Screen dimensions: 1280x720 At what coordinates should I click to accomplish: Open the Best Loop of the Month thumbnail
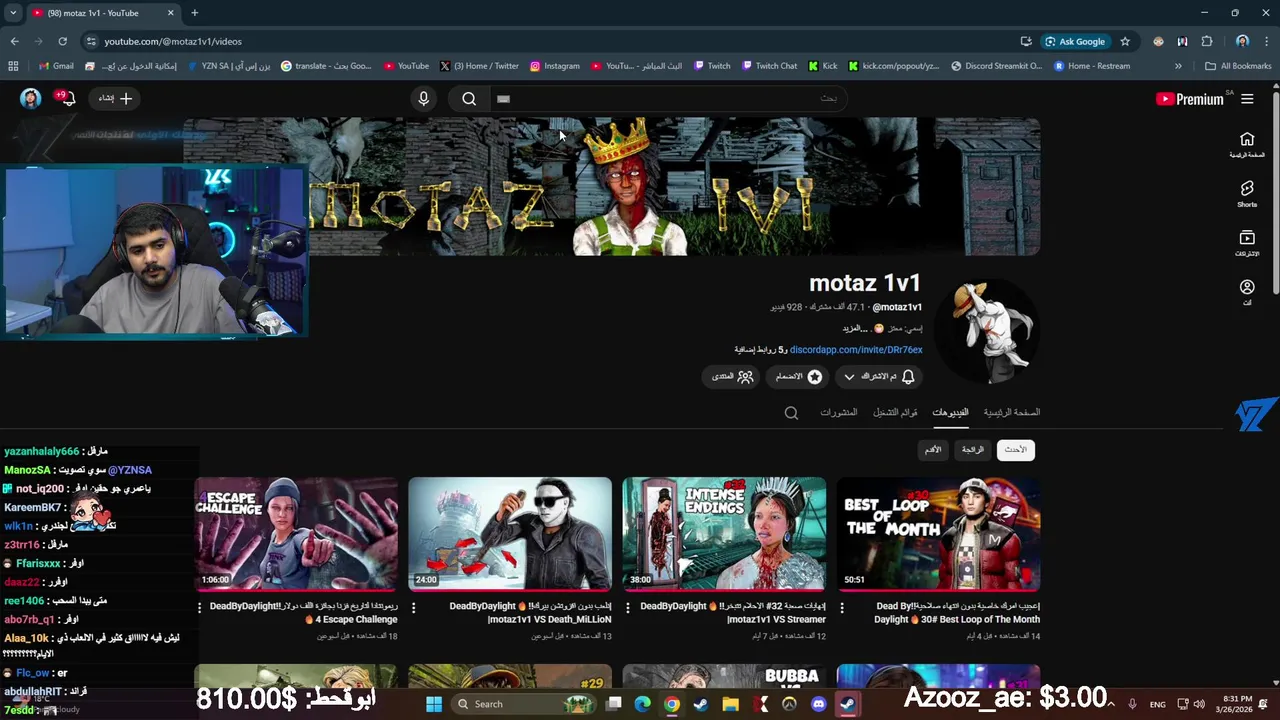click(x=938, y=534)
